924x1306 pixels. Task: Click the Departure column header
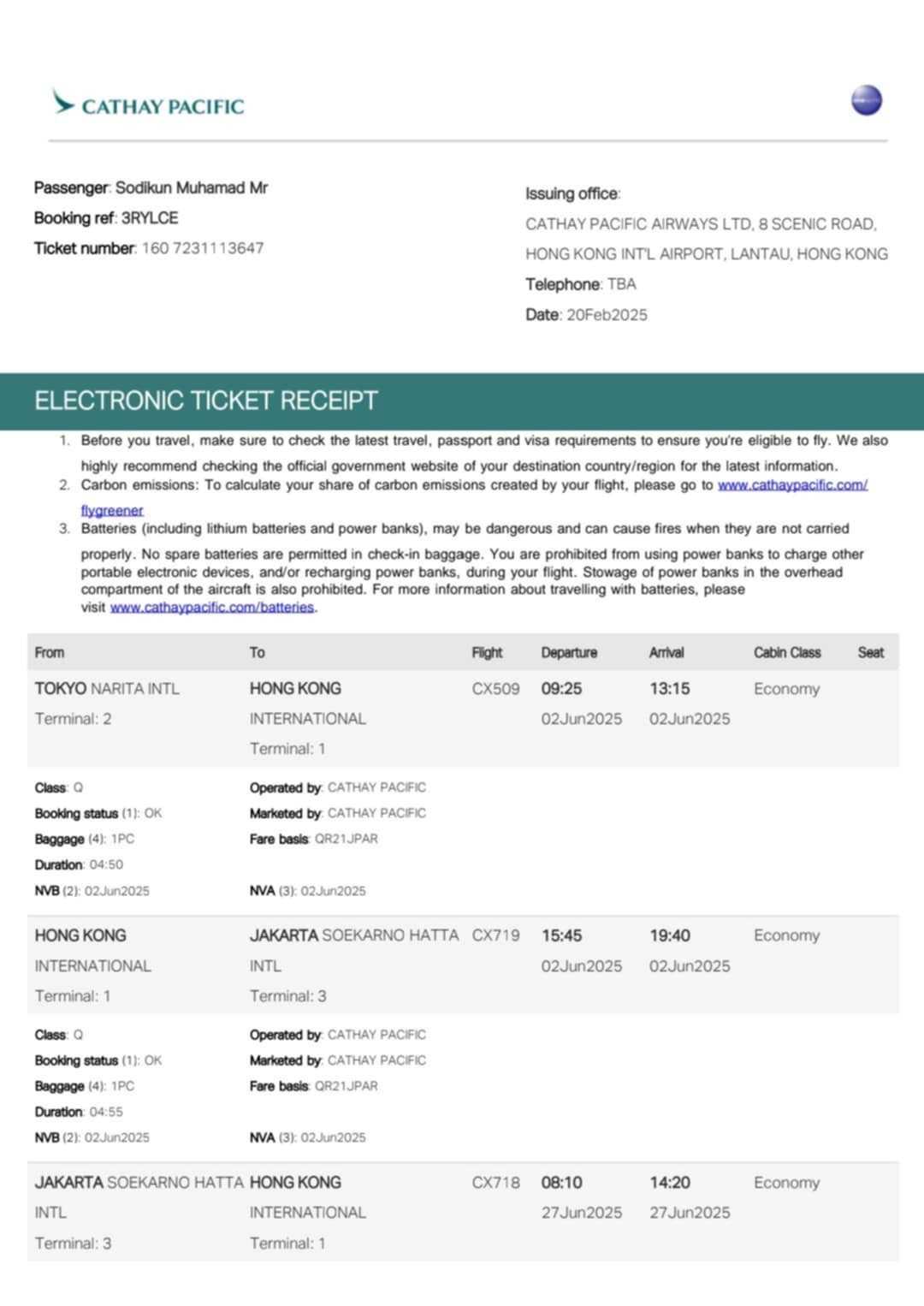click(x=569, y=652)
